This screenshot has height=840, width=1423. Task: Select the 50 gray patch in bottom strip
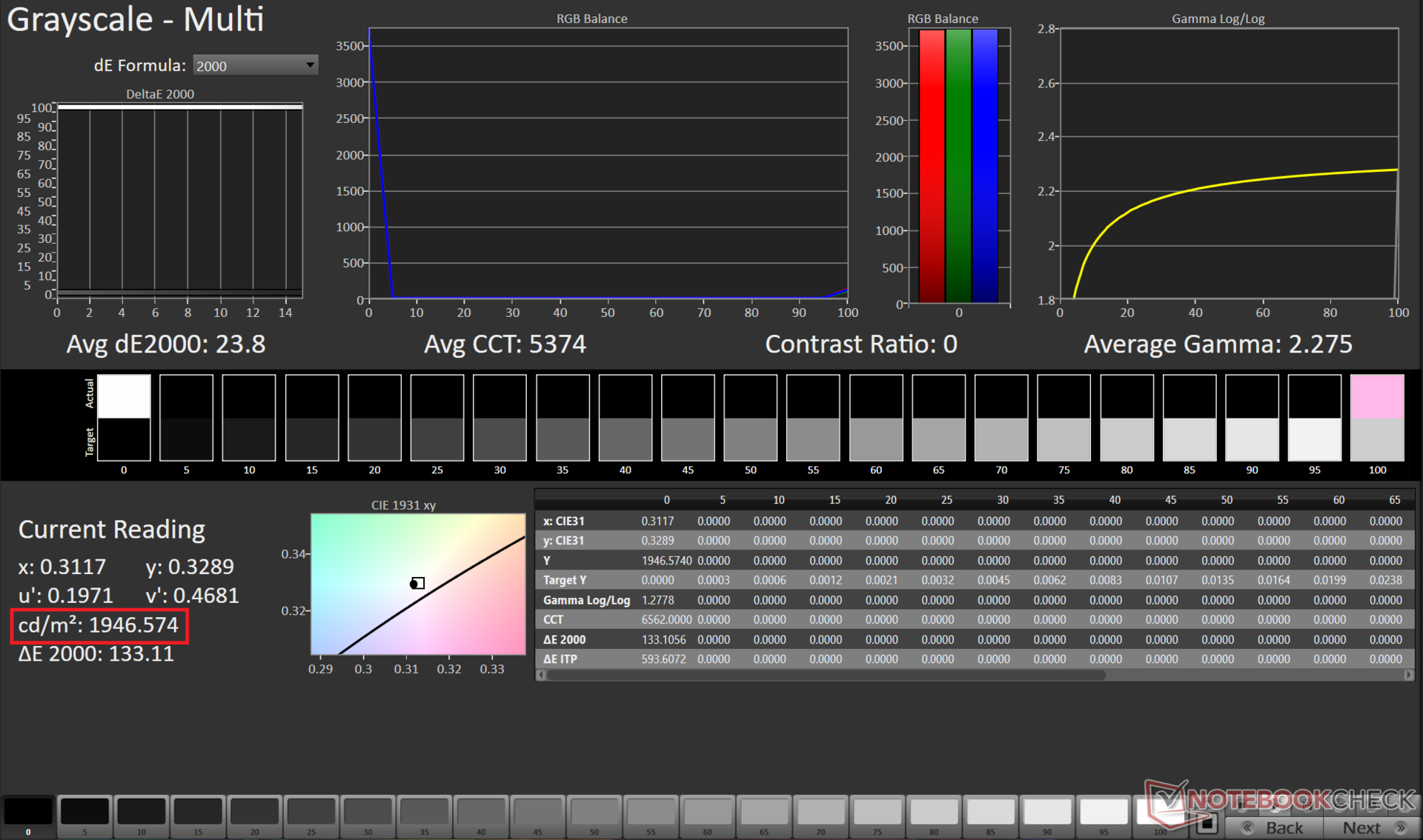point(594,813)
